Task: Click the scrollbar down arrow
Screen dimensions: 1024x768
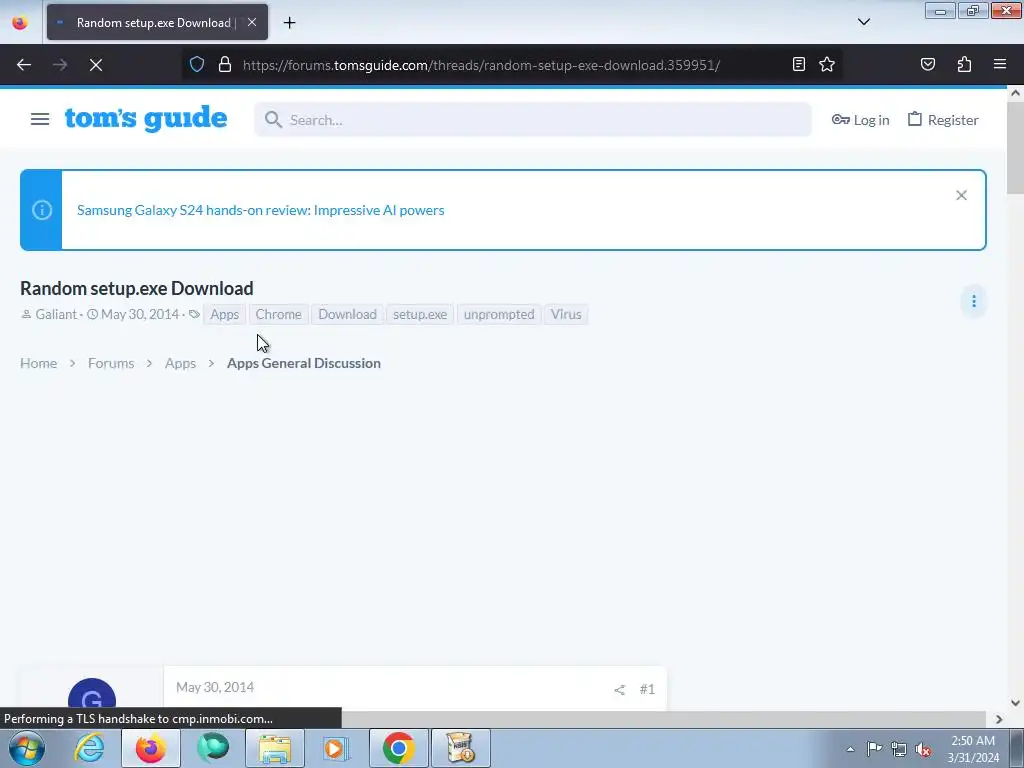Action: (x=1015, y=703)
